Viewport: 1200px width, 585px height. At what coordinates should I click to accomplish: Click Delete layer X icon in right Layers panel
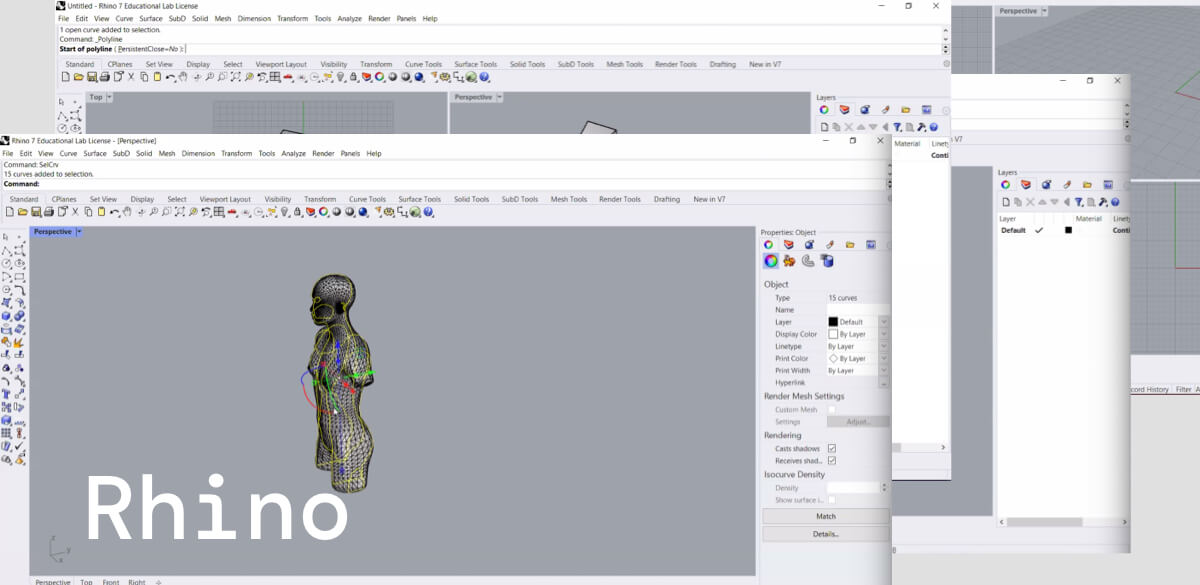(x=1031, y=202)
